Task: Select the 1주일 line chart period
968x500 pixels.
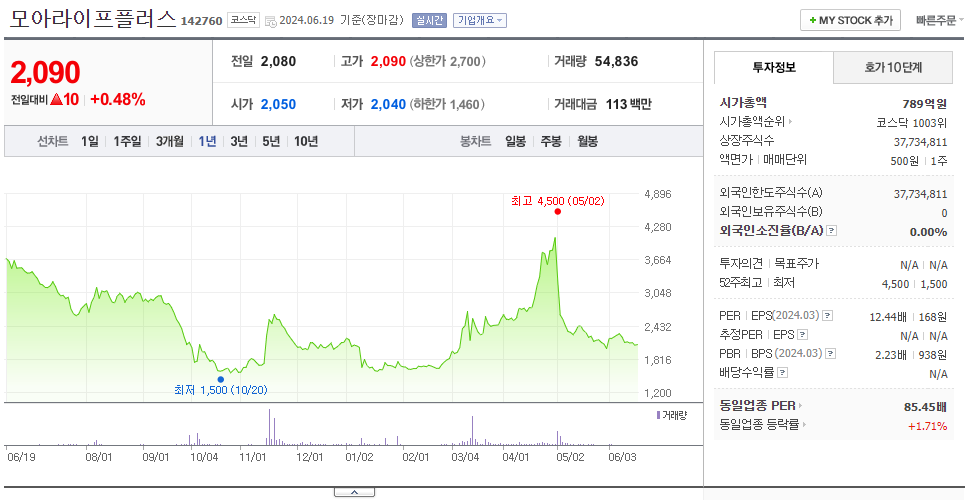Action: tap(127, 141)
